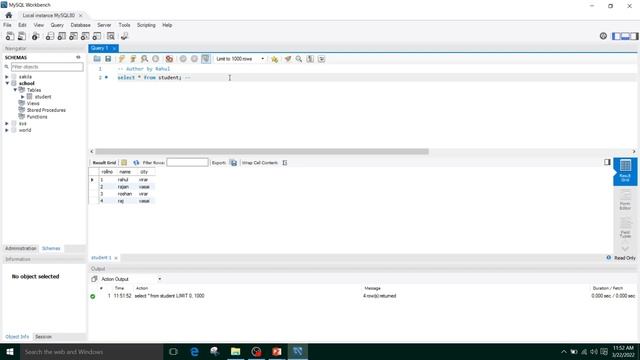The width and height of the screenshot is (640, 360).
Task: Switch to the Administration tab
Action: pyautogui.click(x=21, y=248)
